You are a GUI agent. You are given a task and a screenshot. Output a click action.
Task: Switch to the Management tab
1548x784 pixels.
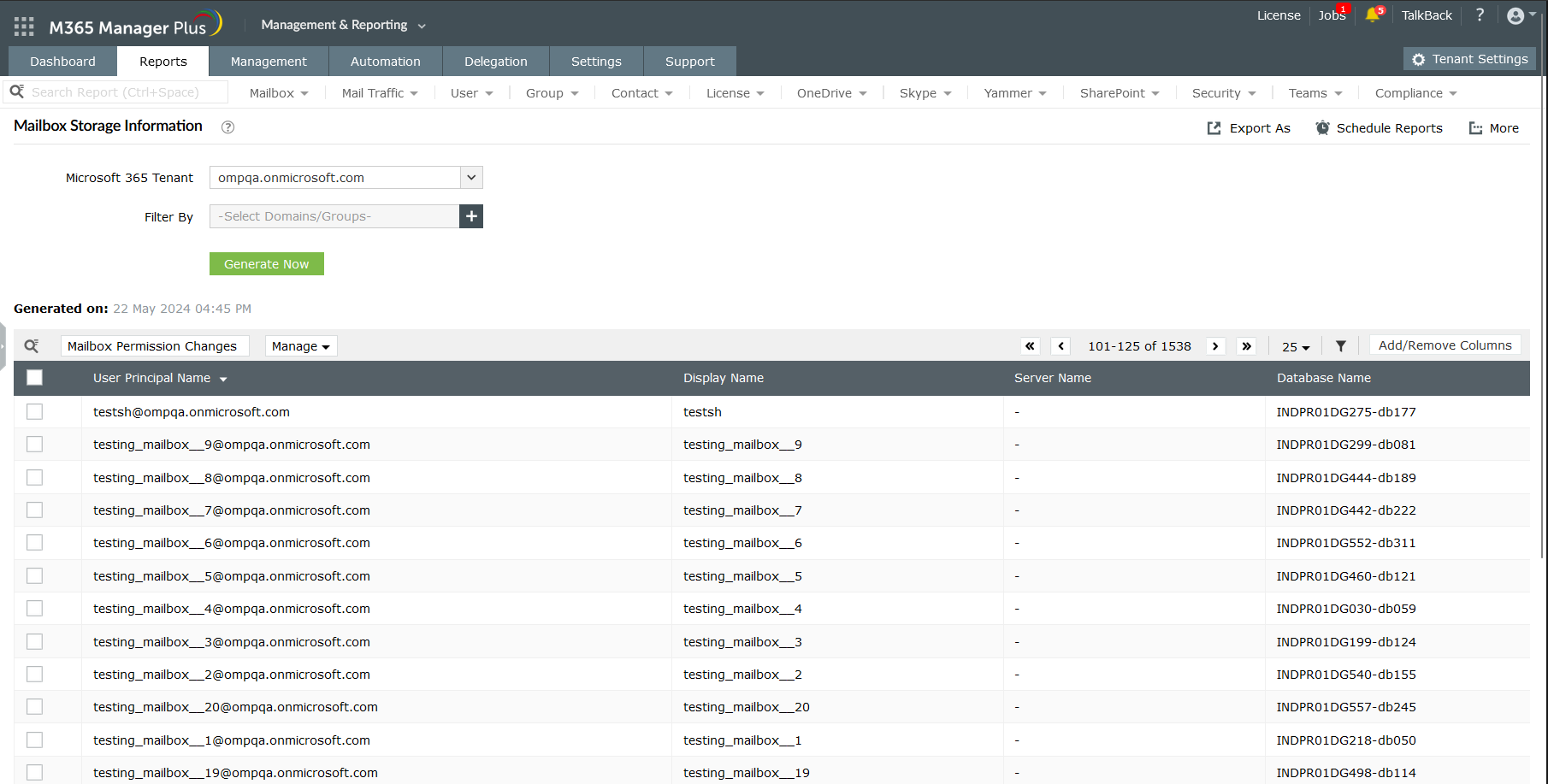pos(269,62)
